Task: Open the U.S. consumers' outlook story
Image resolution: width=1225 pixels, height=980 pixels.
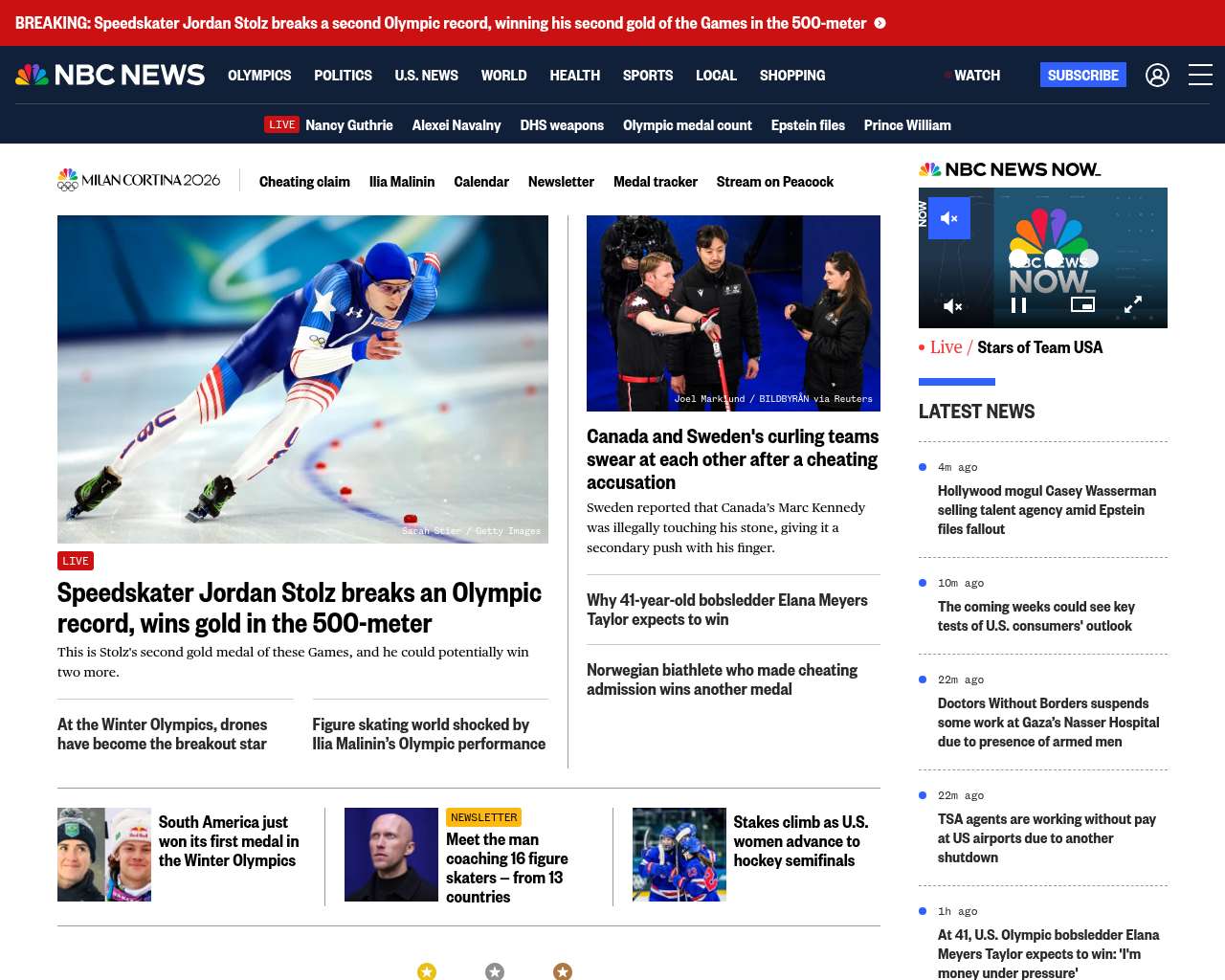Action: [x=1036, y=616]
